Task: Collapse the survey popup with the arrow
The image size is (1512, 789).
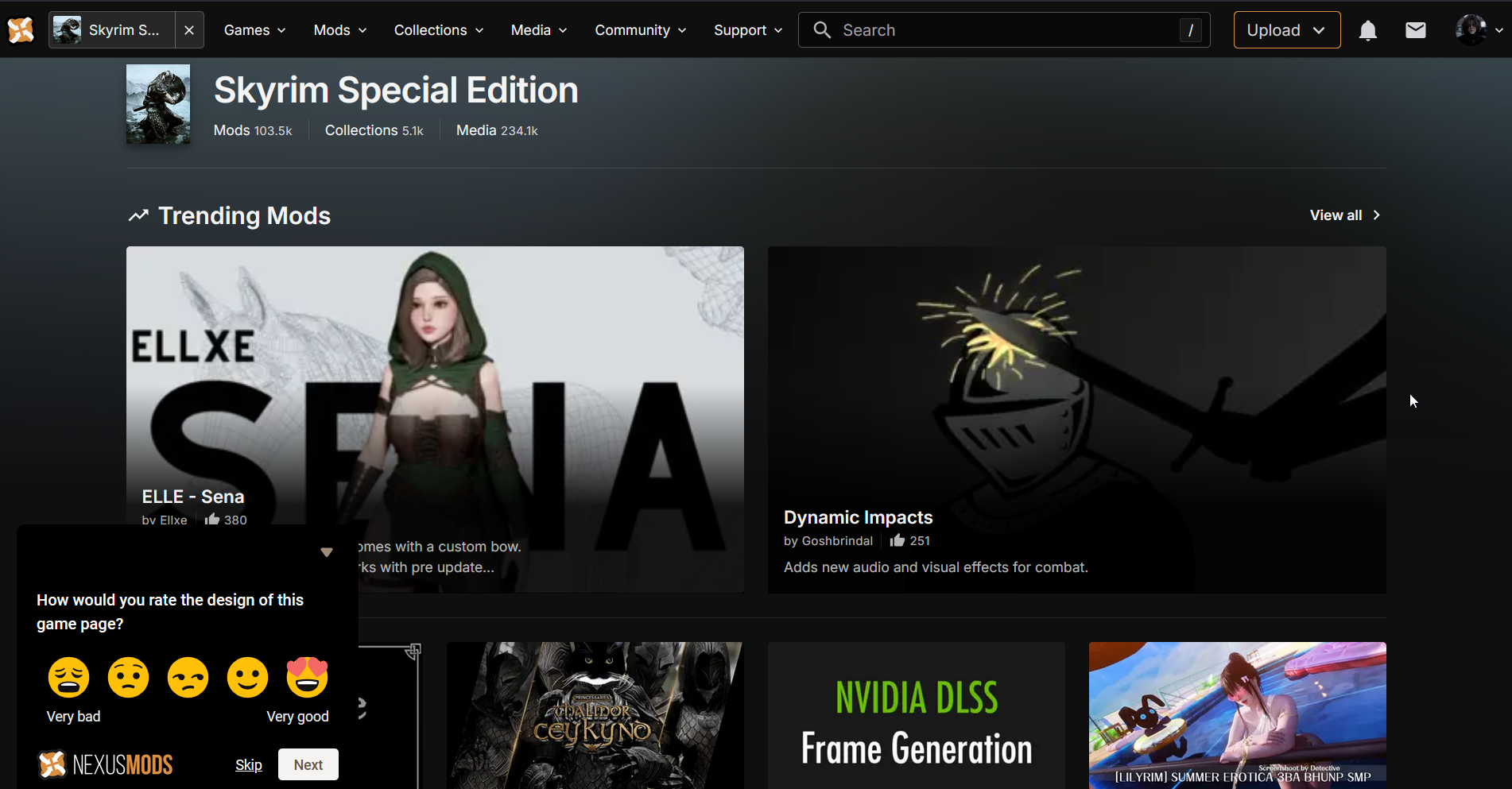Action: (327, 552)
